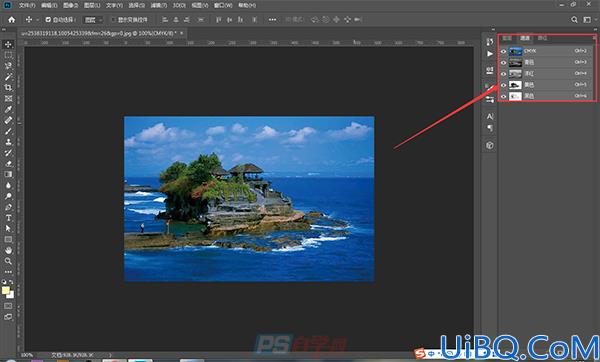600x362 pixels.
Task: Open the align options more menu (...)
Action: 272,20
